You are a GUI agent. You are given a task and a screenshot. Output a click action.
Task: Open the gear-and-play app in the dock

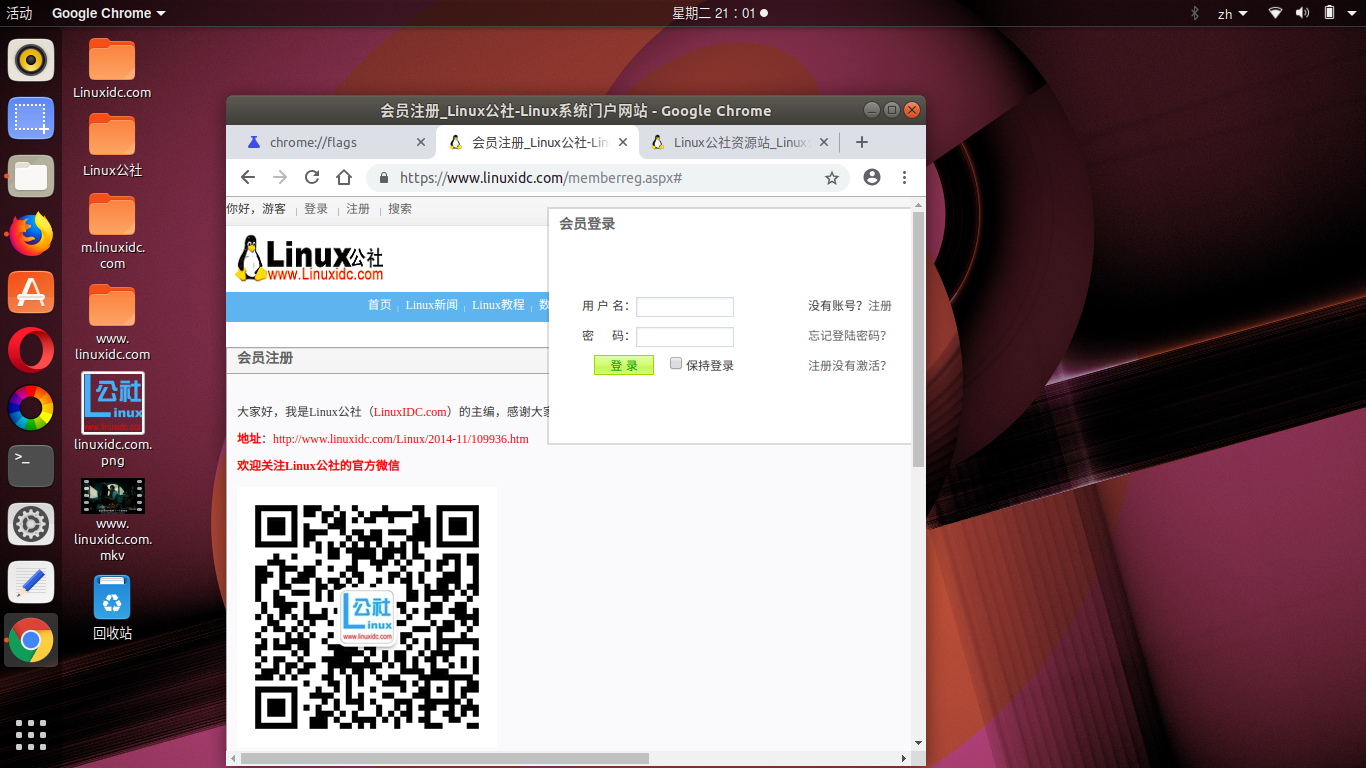tap(31, 524)
